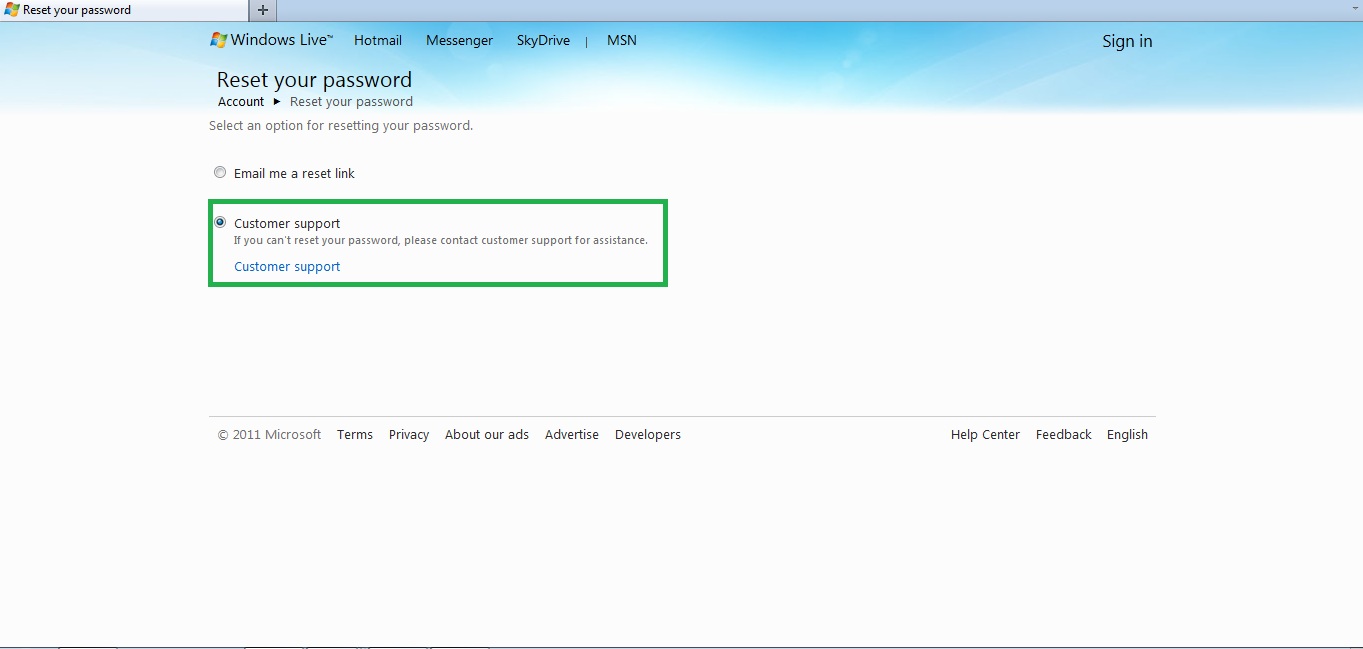This screenshot has height=649, width=1363.
Task: Select the 'Customer support' radio button
Action: point(220,221)
